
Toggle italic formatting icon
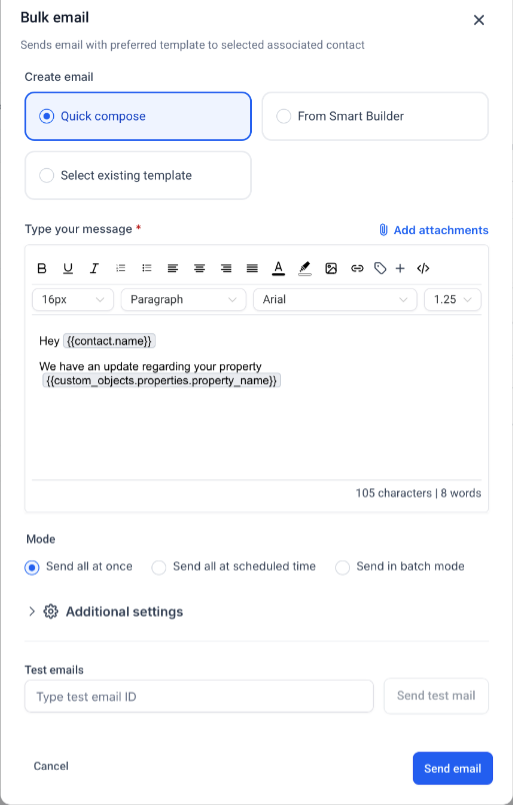click(94, 268)
